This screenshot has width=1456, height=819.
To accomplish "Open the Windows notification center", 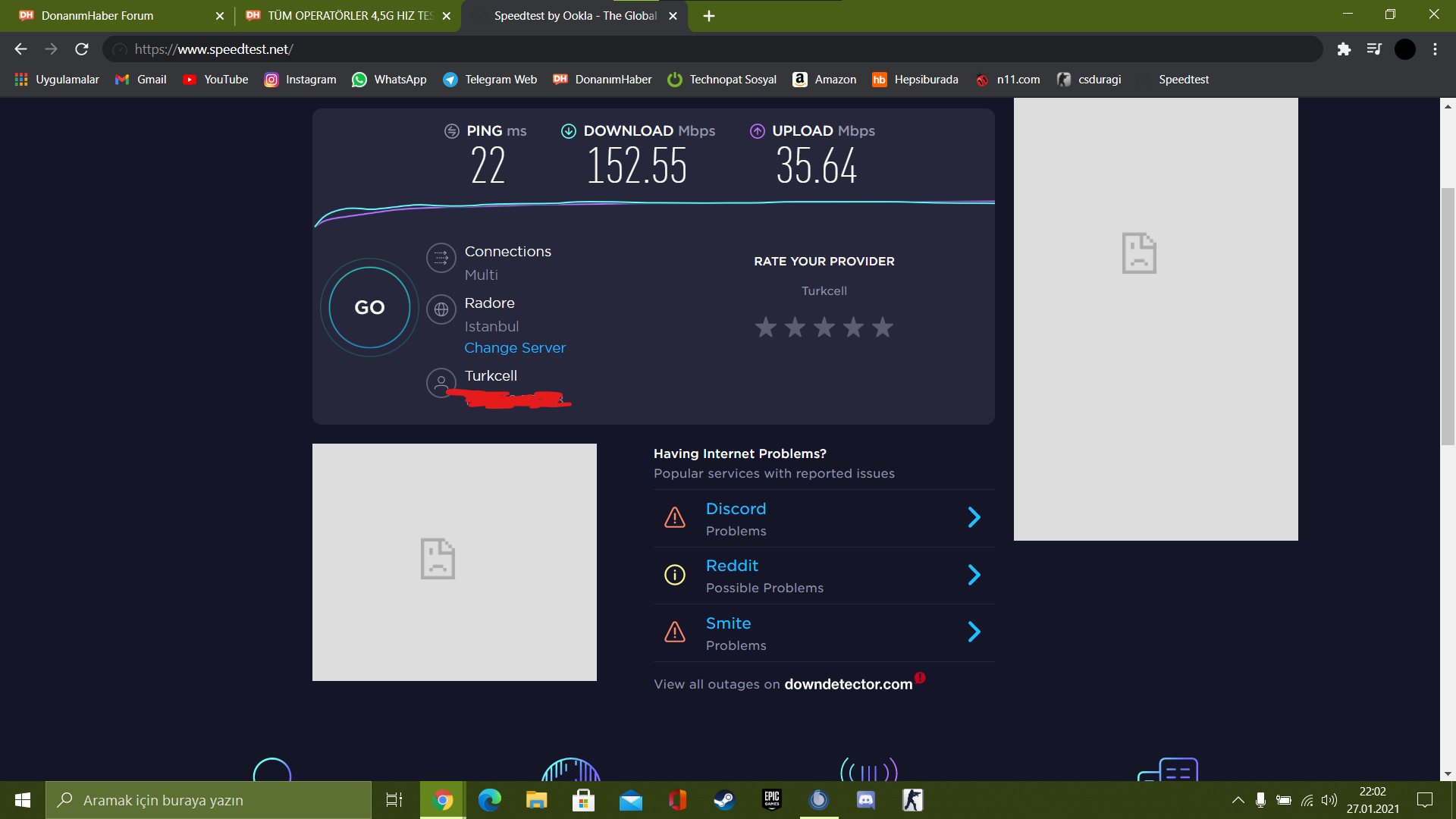I will (x=1425, y=800).
